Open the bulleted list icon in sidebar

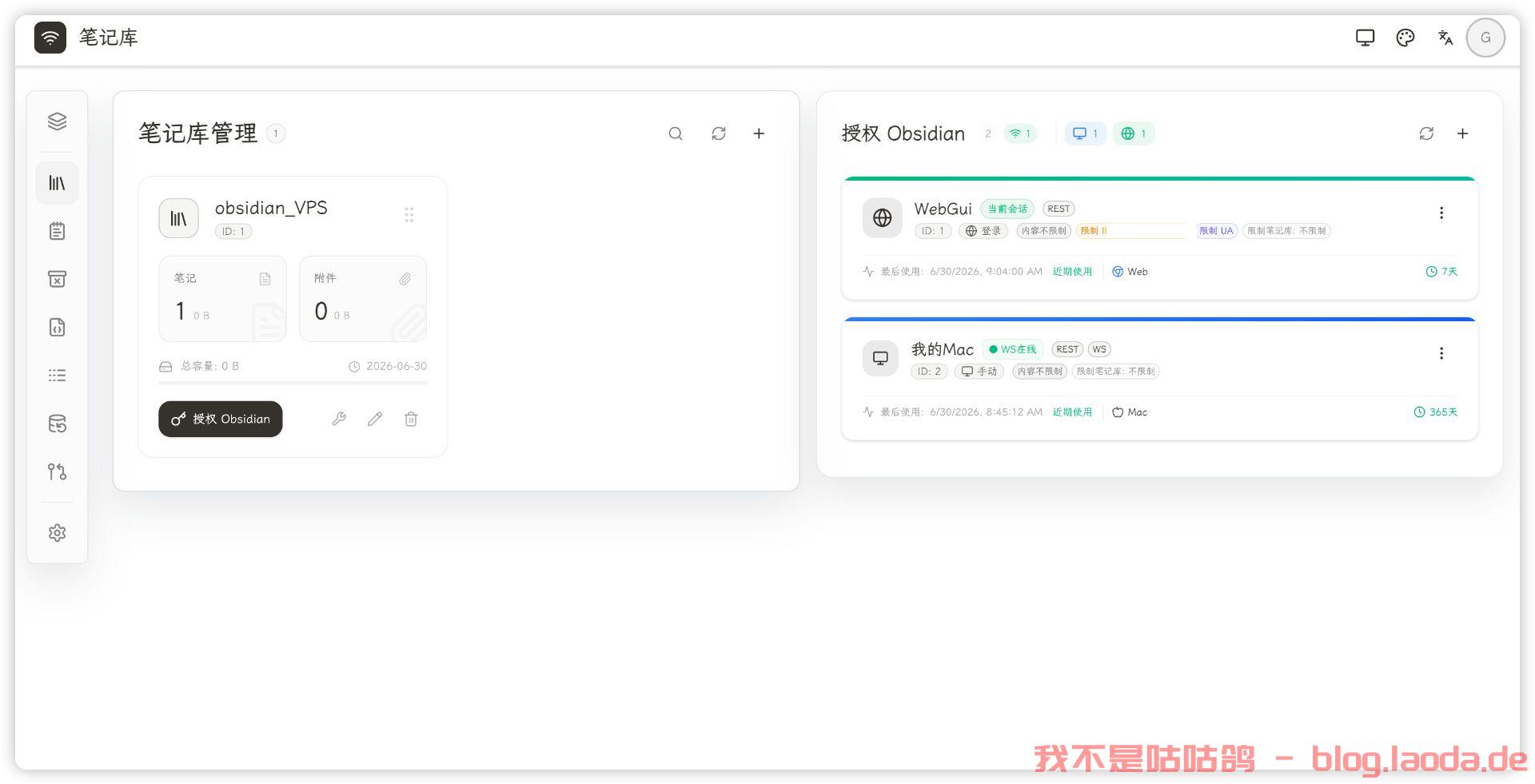click(x=57, y=376)
